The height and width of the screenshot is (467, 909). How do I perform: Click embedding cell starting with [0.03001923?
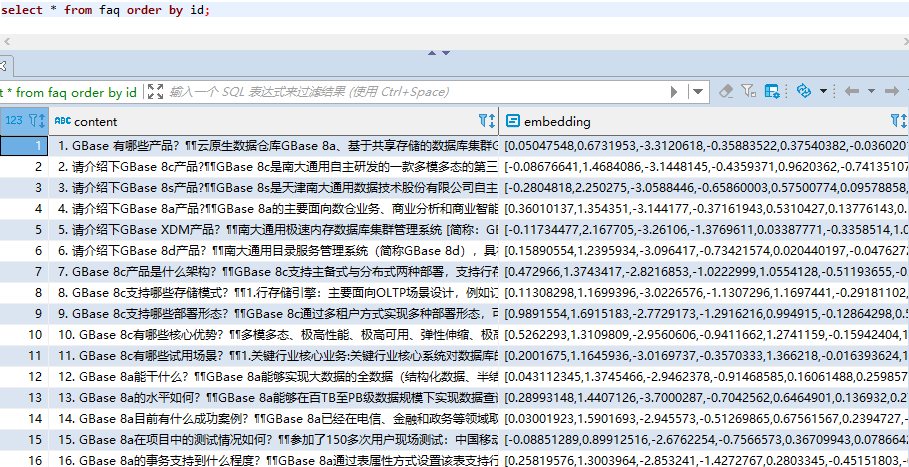point(704,418)
